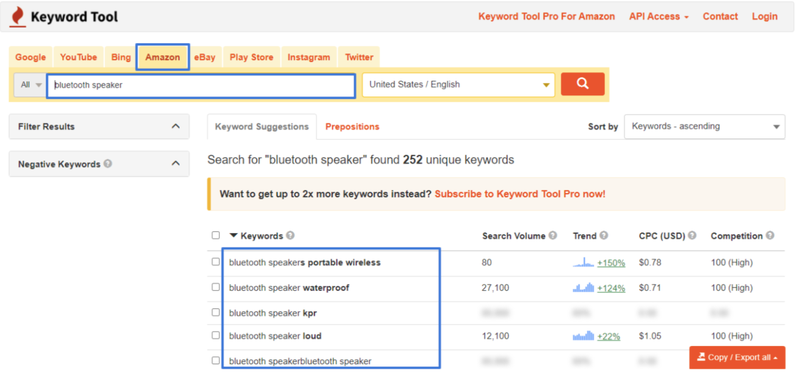Switch to the Play Store tab

[252, 57]
